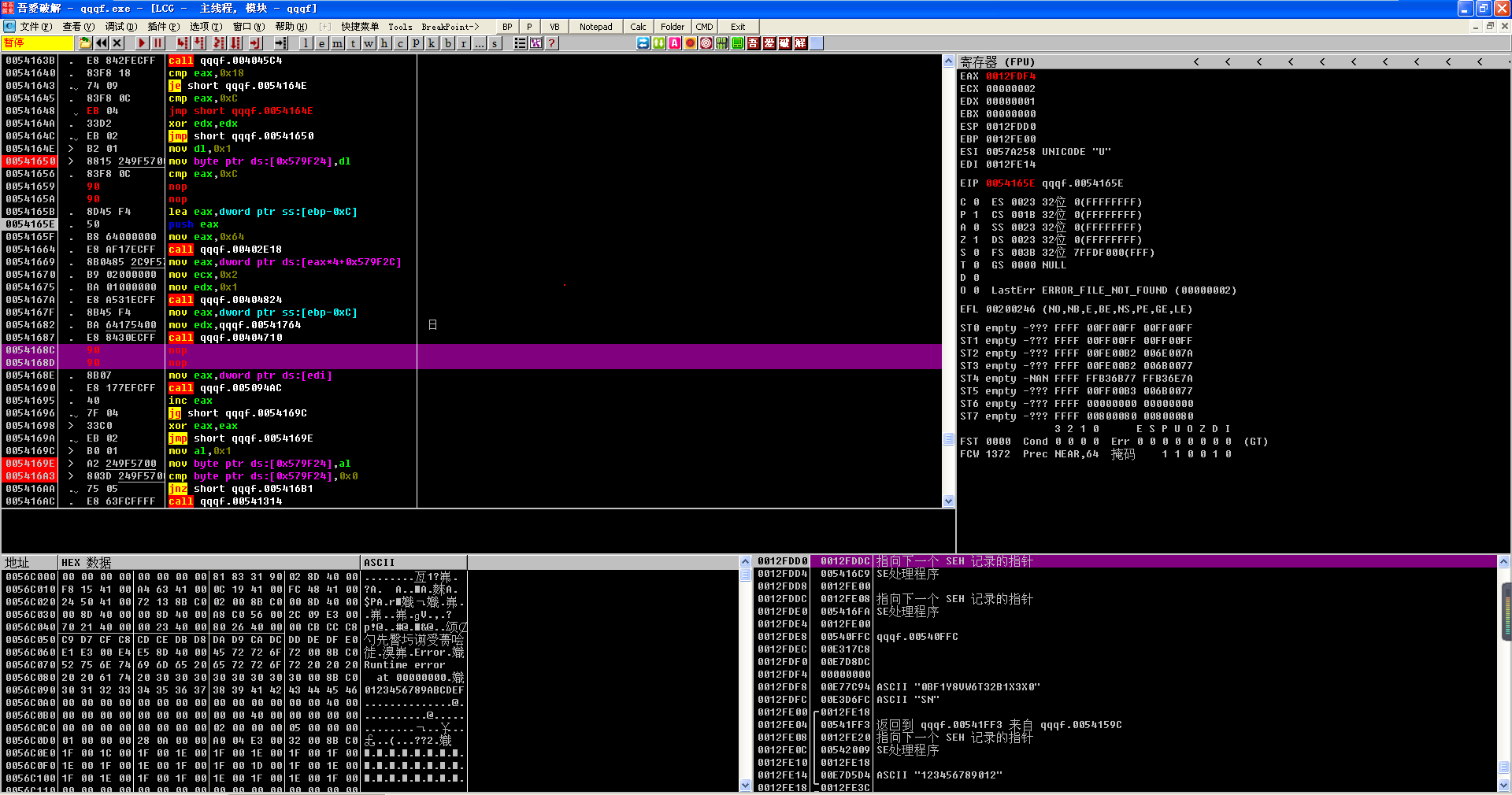Click the Step Over toolbar icon
The width and height of the screenshot is (1512, 795).
click(x=200, y=43)
